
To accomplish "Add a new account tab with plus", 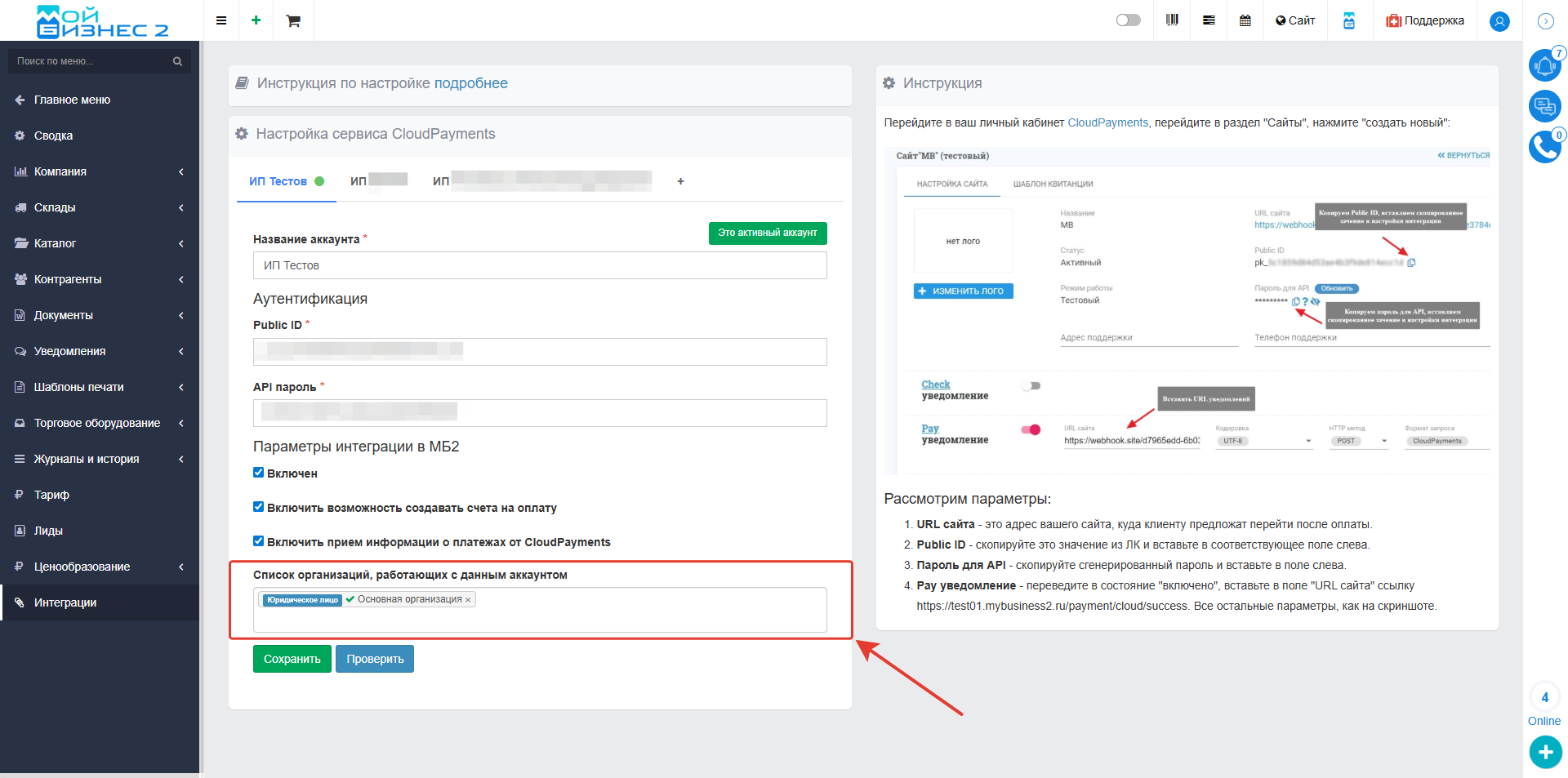I will tap(680, 181).
